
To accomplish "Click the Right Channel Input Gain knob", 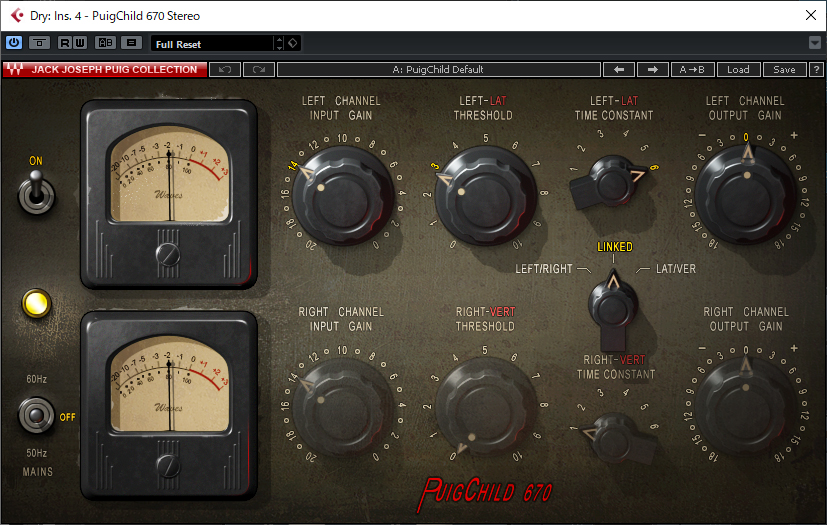I will point(342,407).
